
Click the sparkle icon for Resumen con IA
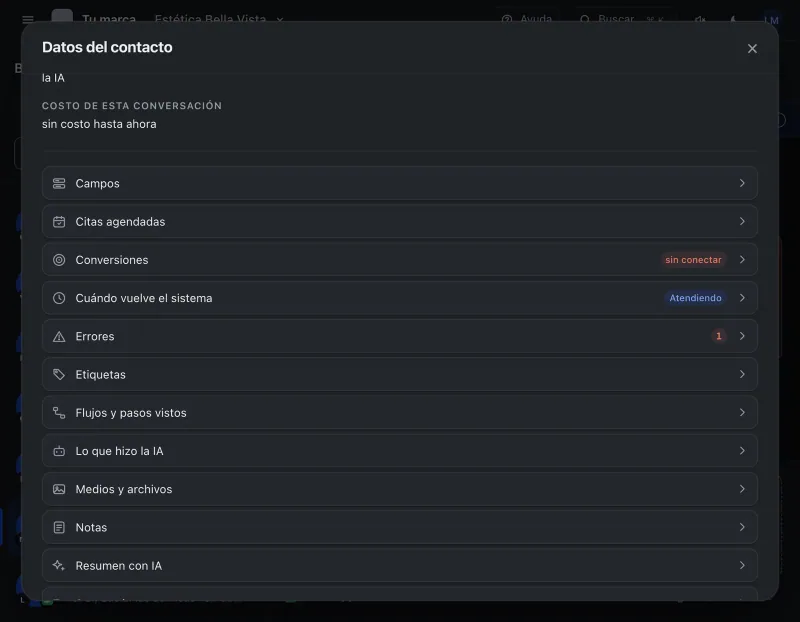[x=59, y=565]
